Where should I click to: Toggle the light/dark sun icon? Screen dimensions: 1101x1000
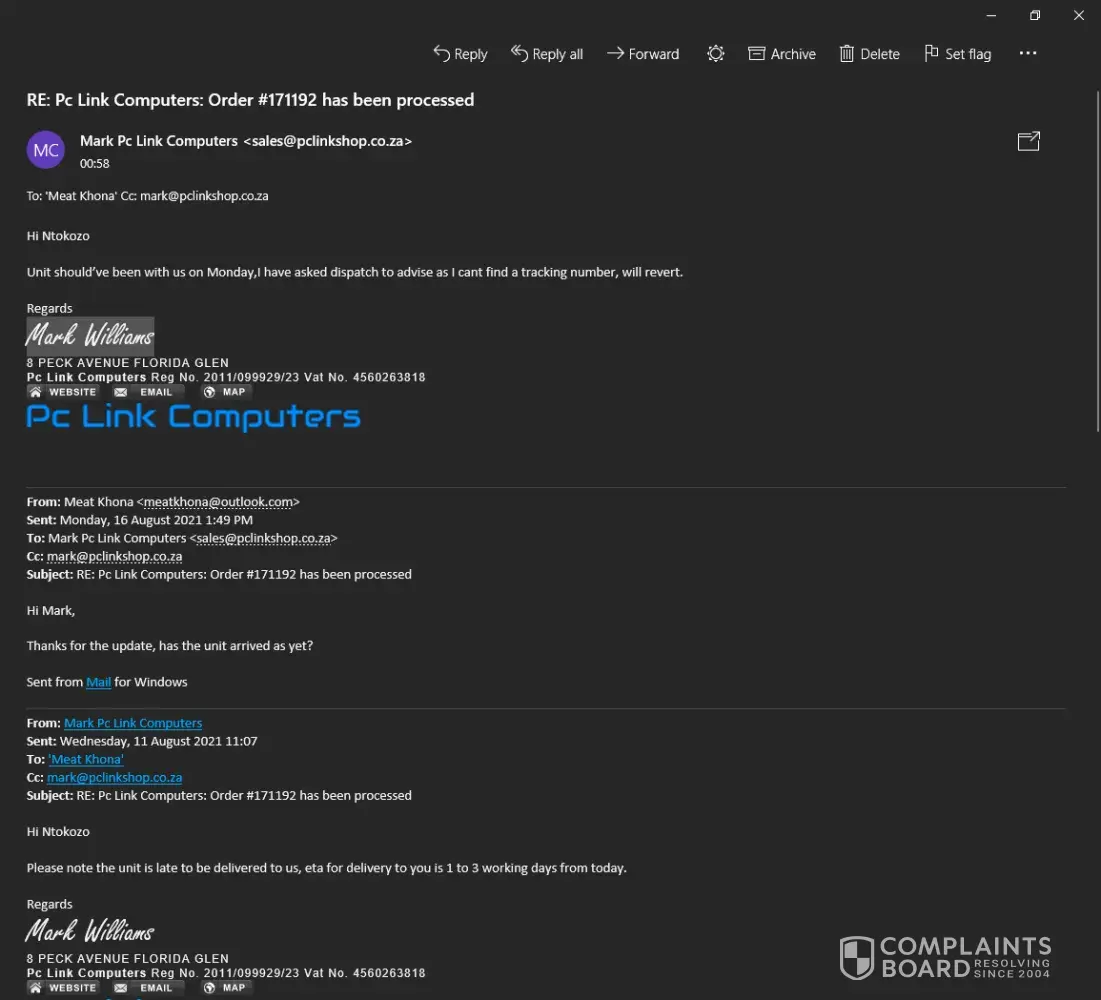point(716,54)
